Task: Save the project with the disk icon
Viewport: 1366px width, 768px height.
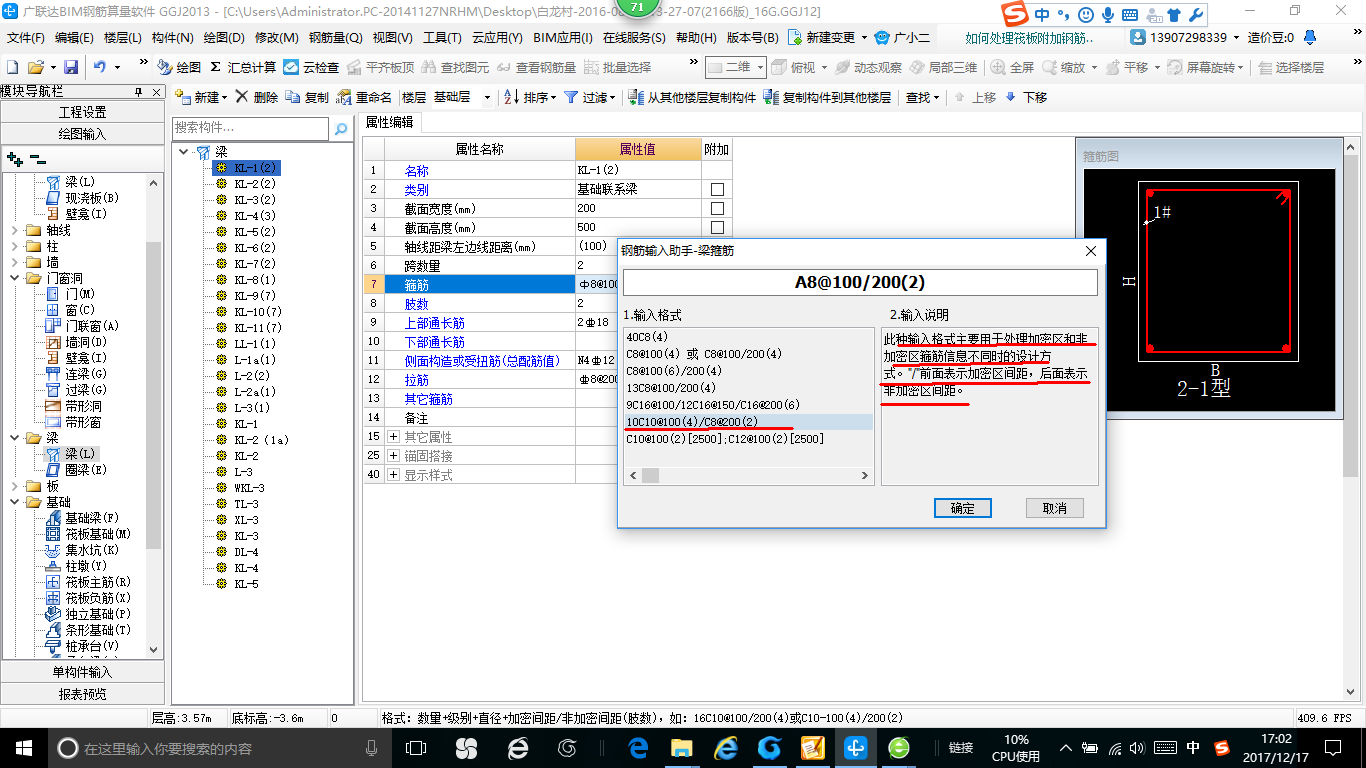Action: pos(71,67)
